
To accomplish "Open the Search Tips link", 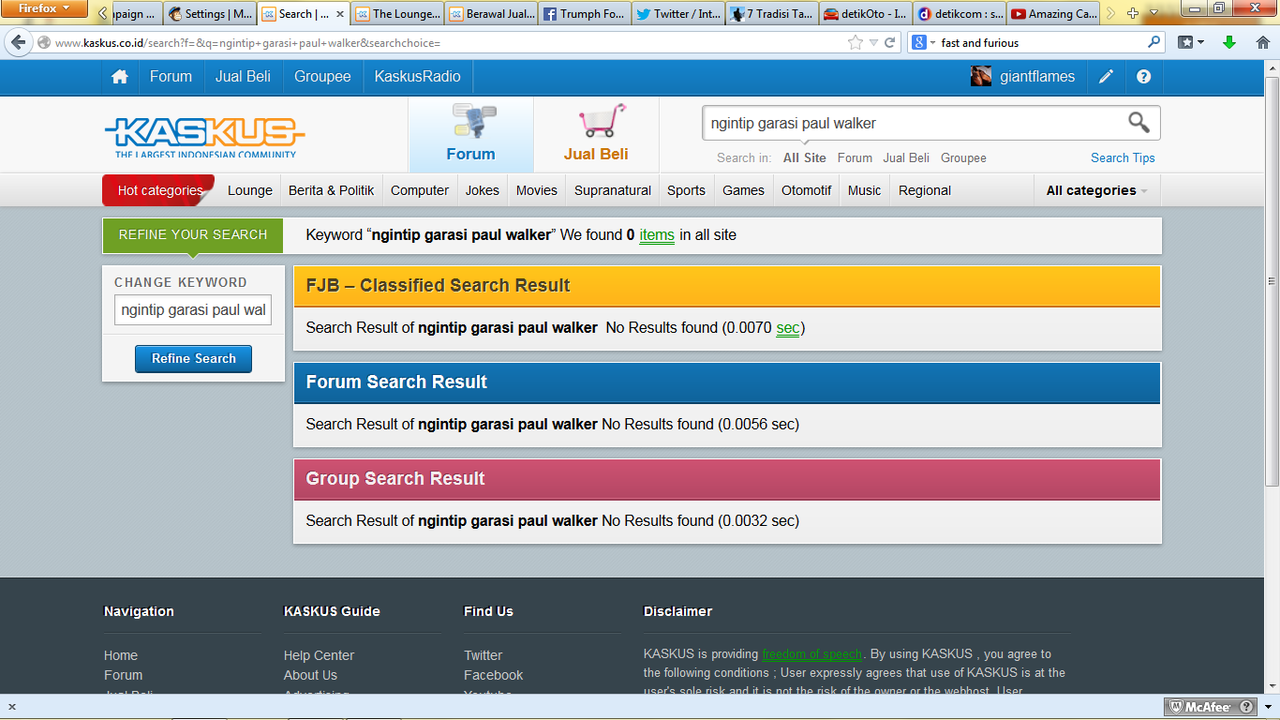I will pos(1123,158).
